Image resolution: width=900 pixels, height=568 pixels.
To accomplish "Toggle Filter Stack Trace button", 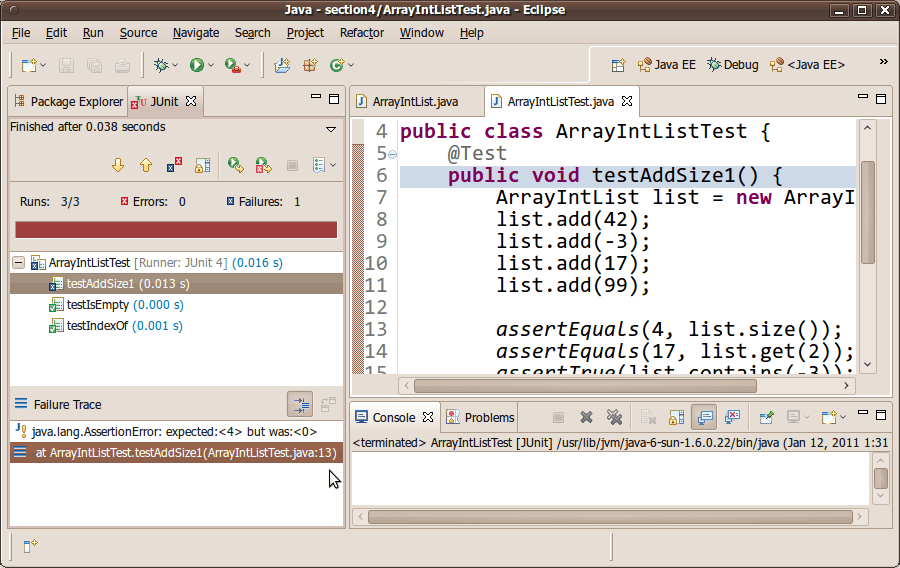I will [300, 404].
